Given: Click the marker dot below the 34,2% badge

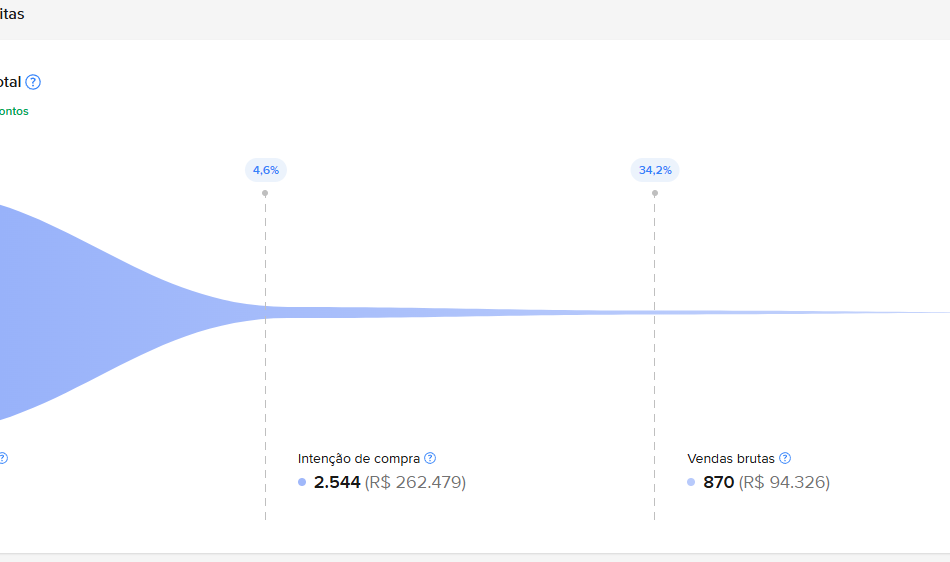Looking at the screenshot, I should (655, 193).
